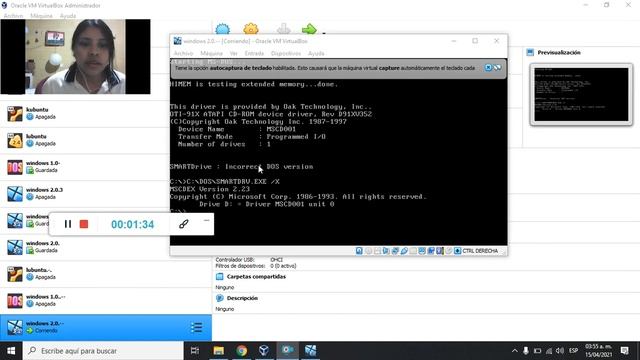Open the Carpetas compartidas section header
Viewport: 640px width, 360px height.
(256, 277)
